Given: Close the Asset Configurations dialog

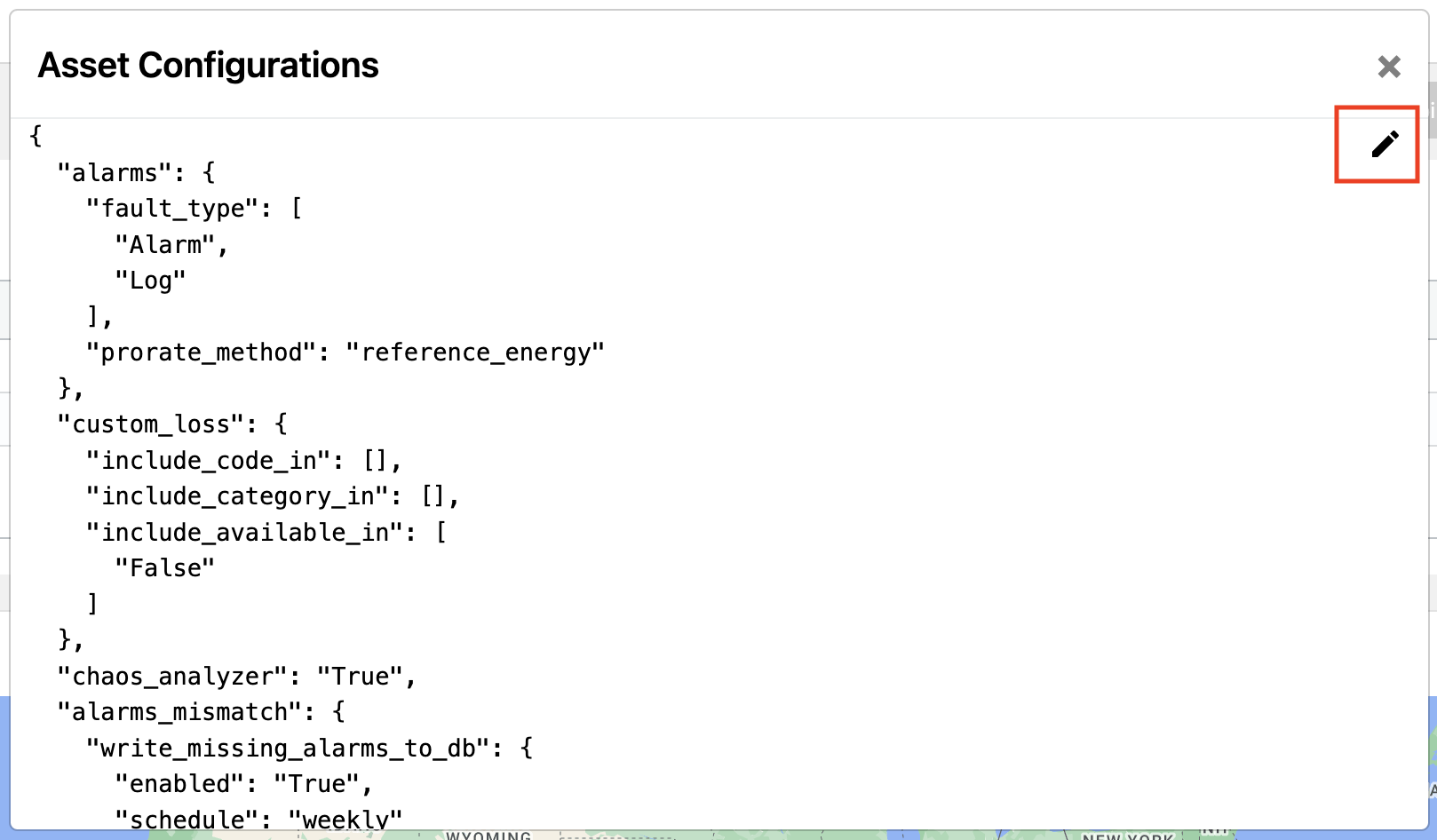Looking at the screenshot, I should click(1389, 67).
